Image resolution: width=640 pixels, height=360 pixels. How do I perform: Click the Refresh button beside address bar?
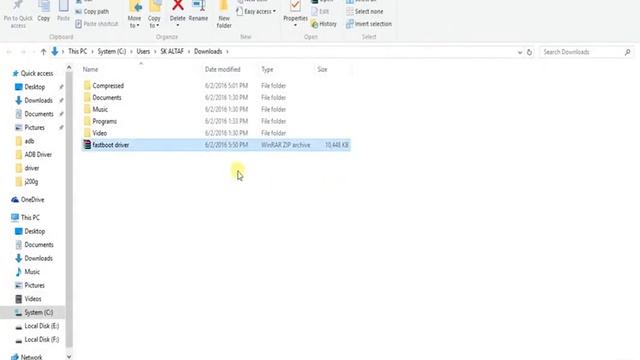(529, 52)
